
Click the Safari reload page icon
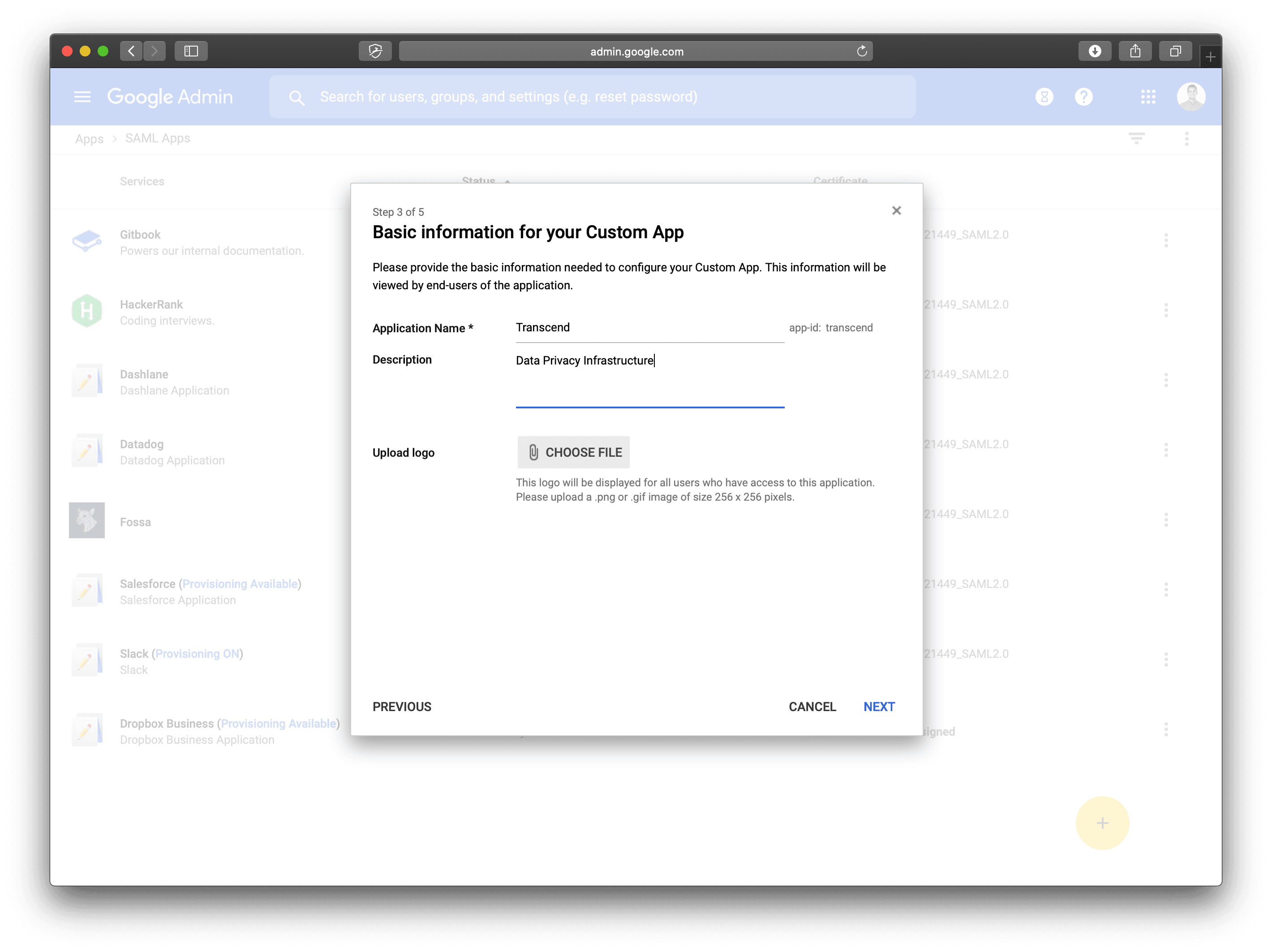pyautogui.click(x=861, y=51)
